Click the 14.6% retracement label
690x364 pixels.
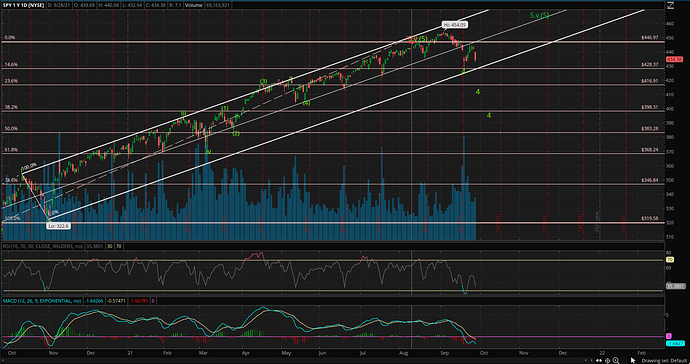point(11,64)
